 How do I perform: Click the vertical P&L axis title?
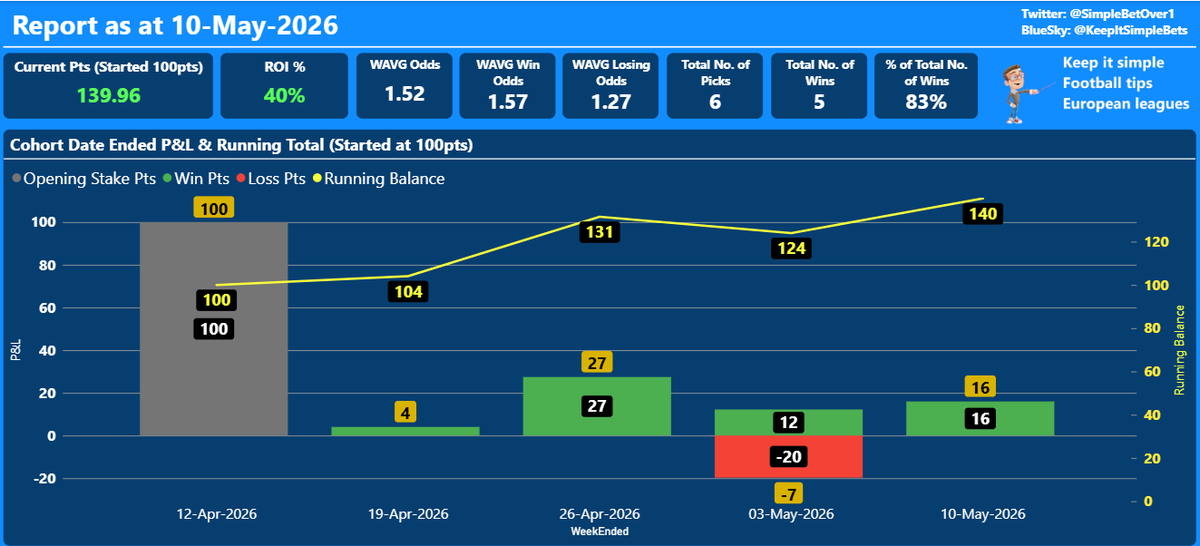coord(16,350)
